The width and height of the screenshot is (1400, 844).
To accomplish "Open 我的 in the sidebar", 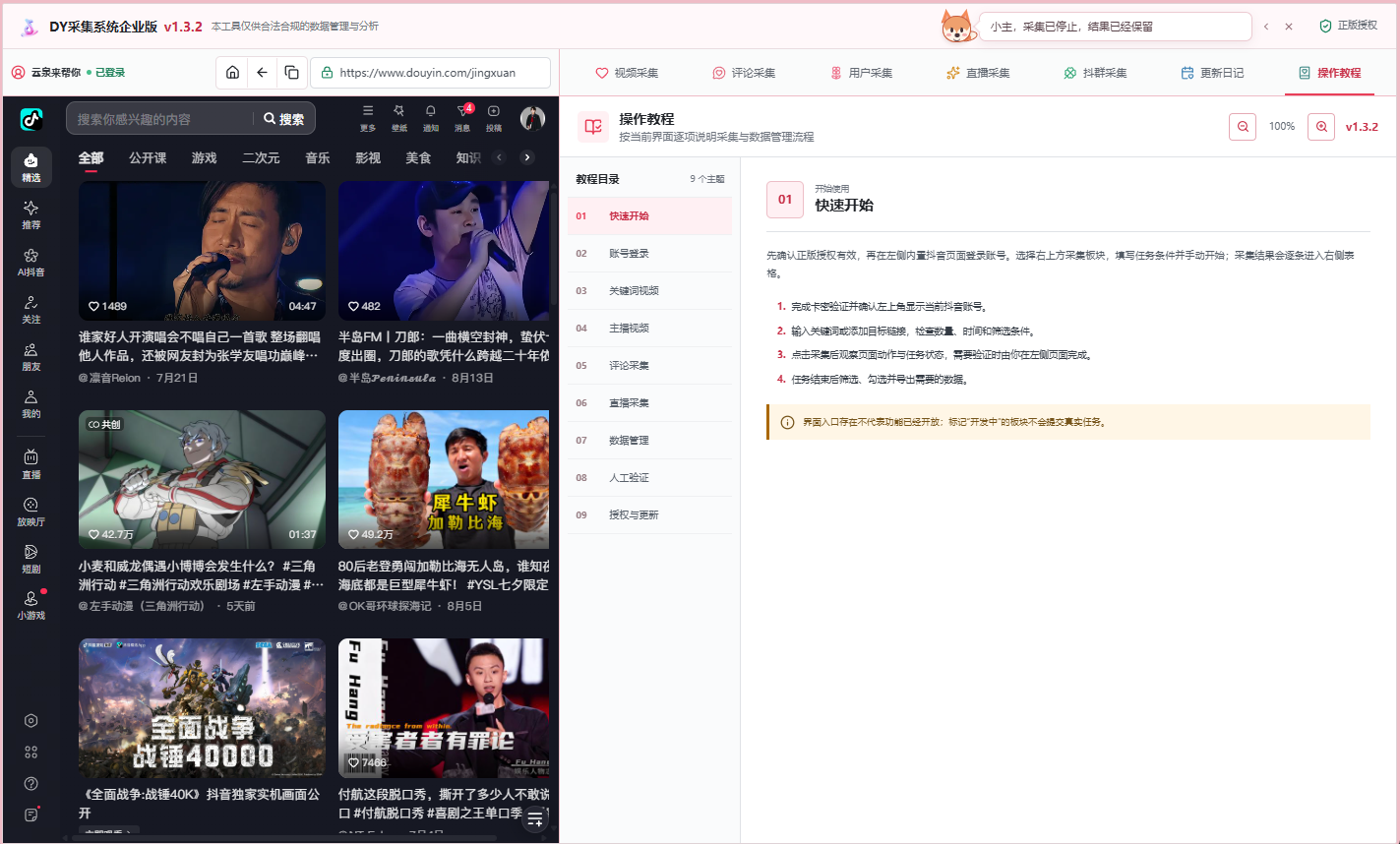I will point(31,403).
